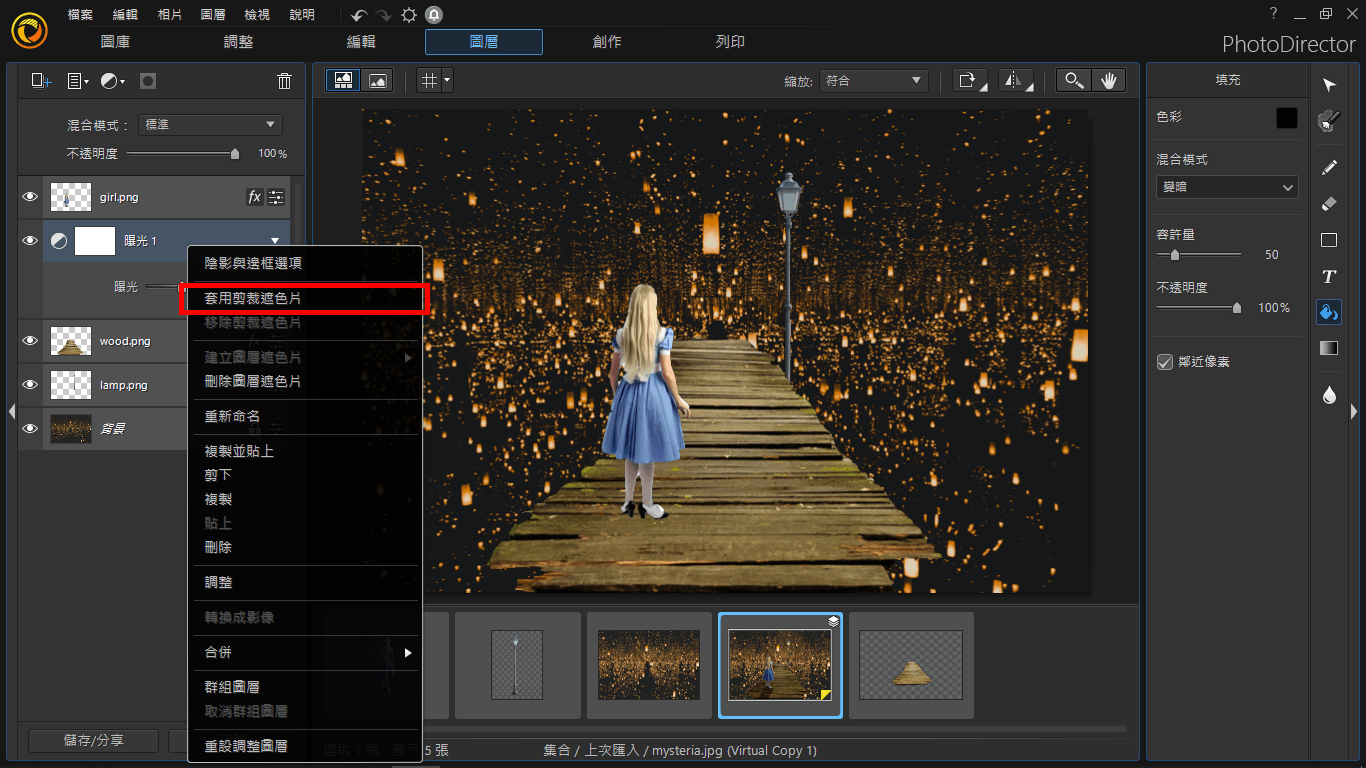Click the fx icon on girl.png layer

coord(254,197)
